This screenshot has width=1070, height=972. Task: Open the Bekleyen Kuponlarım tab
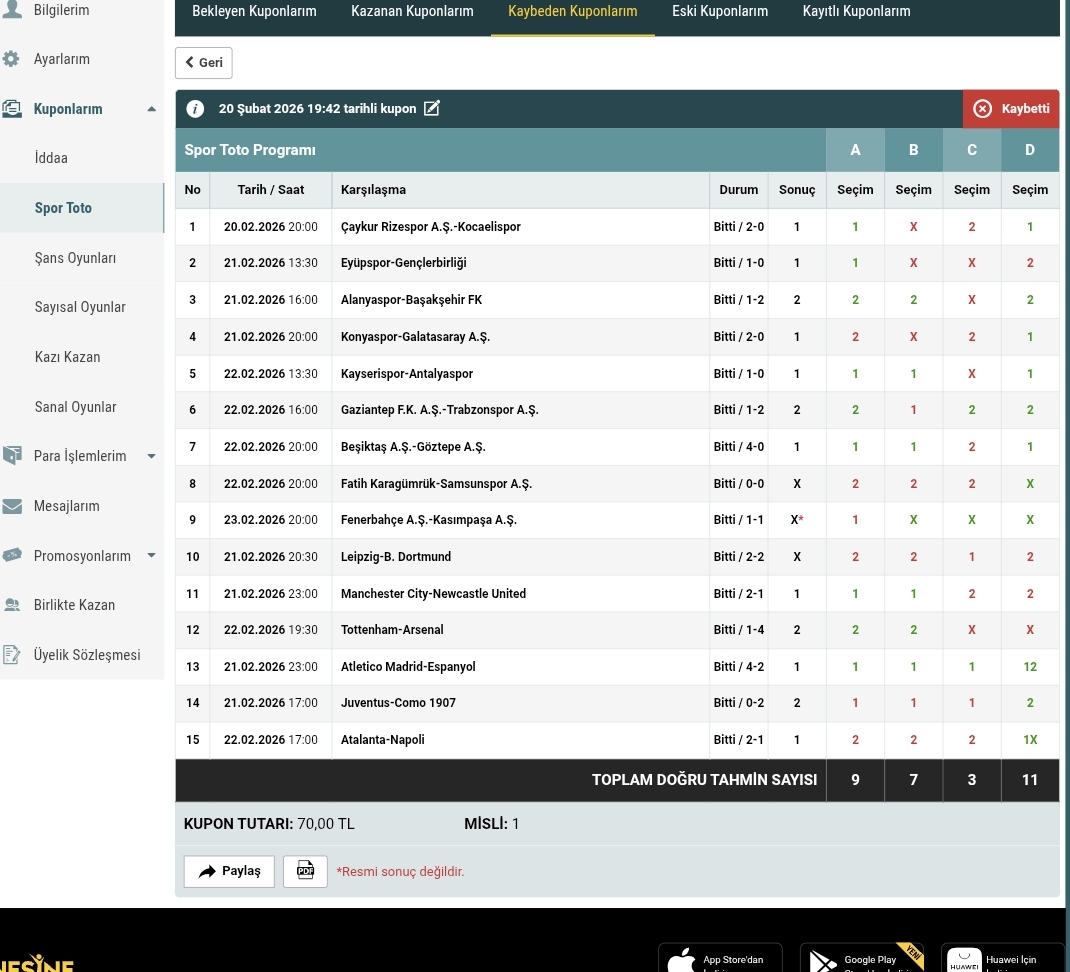click(x=254, y=12)
